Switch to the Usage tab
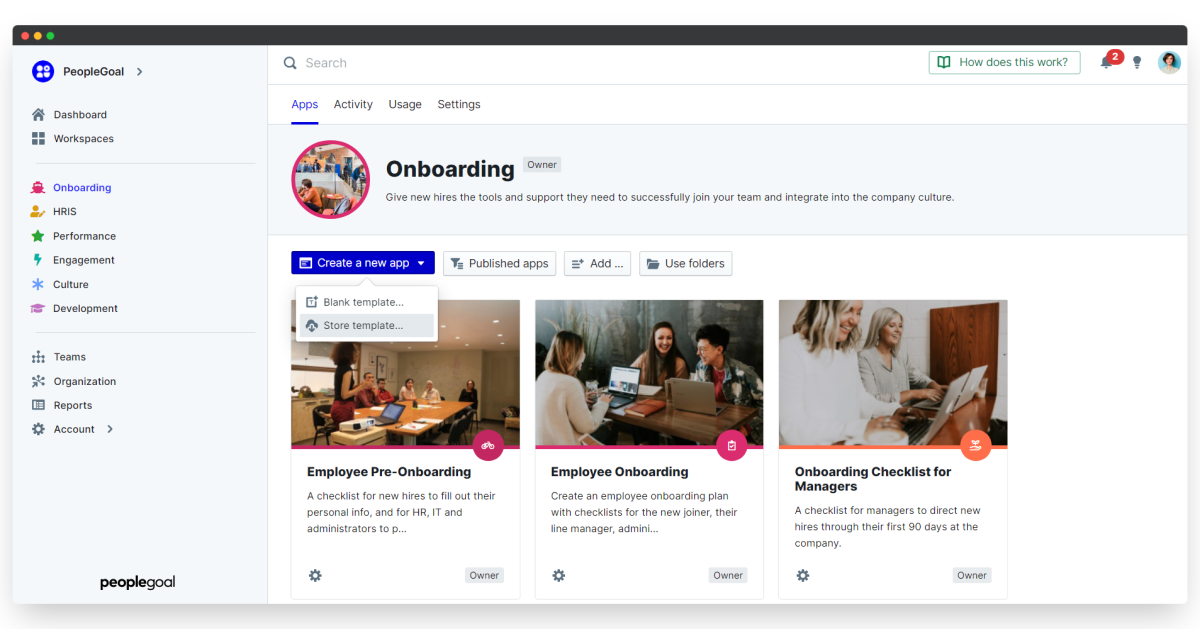Screen dimensions: 1200x629 click(405, 105)
